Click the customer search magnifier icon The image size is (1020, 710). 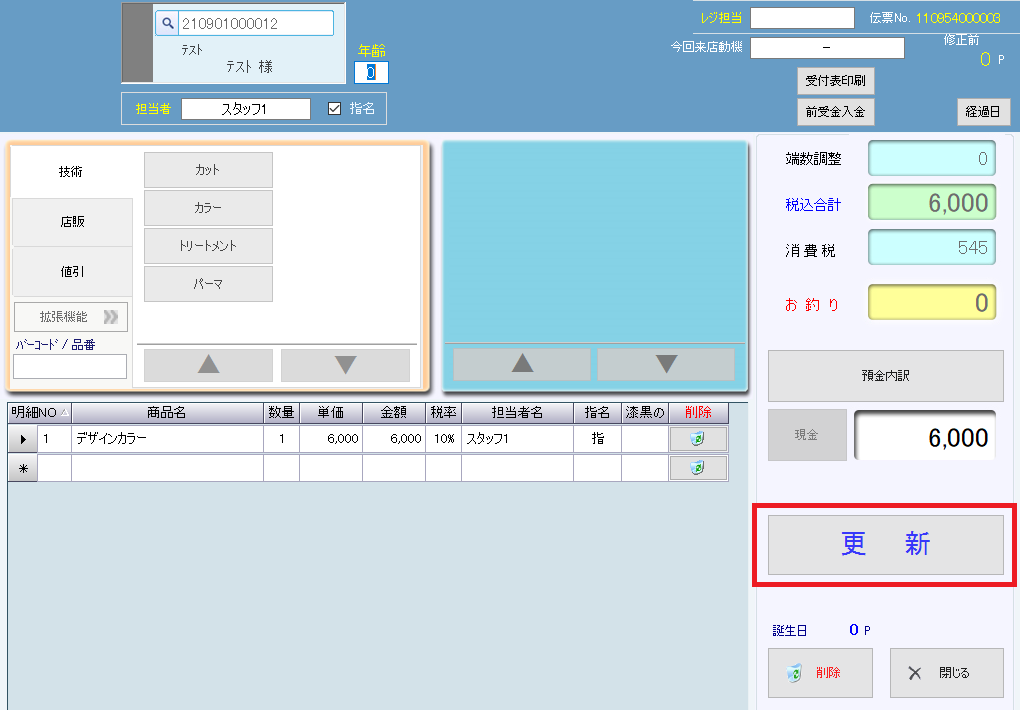168,23
